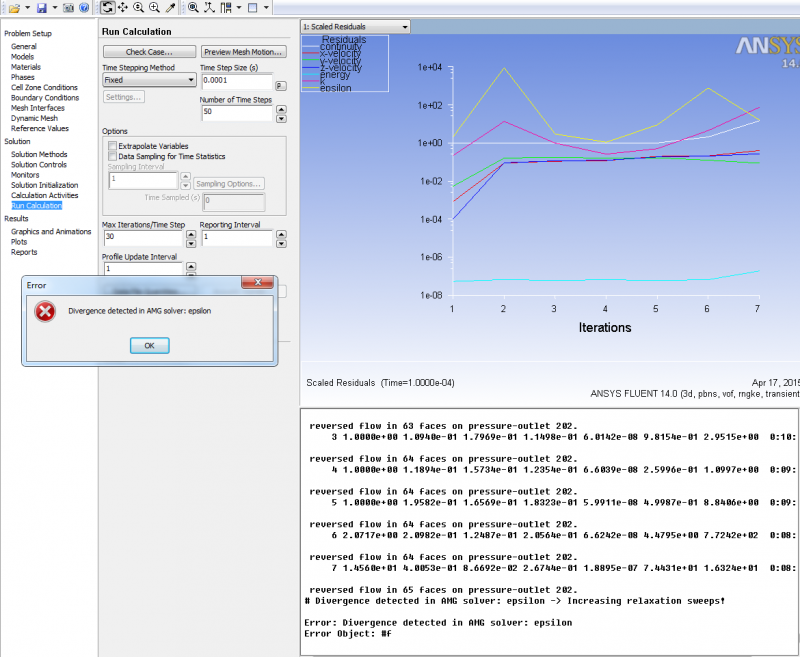Click the save disk icon

click(41, 8)
